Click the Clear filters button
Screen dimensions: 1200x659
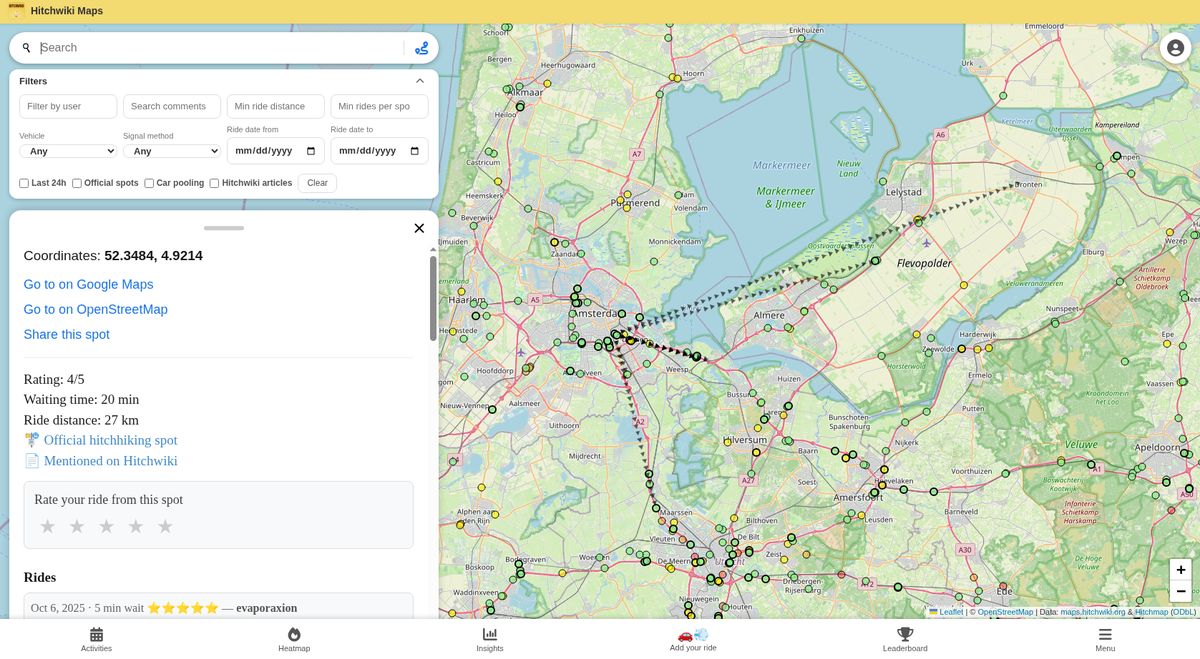click(317, 183)
